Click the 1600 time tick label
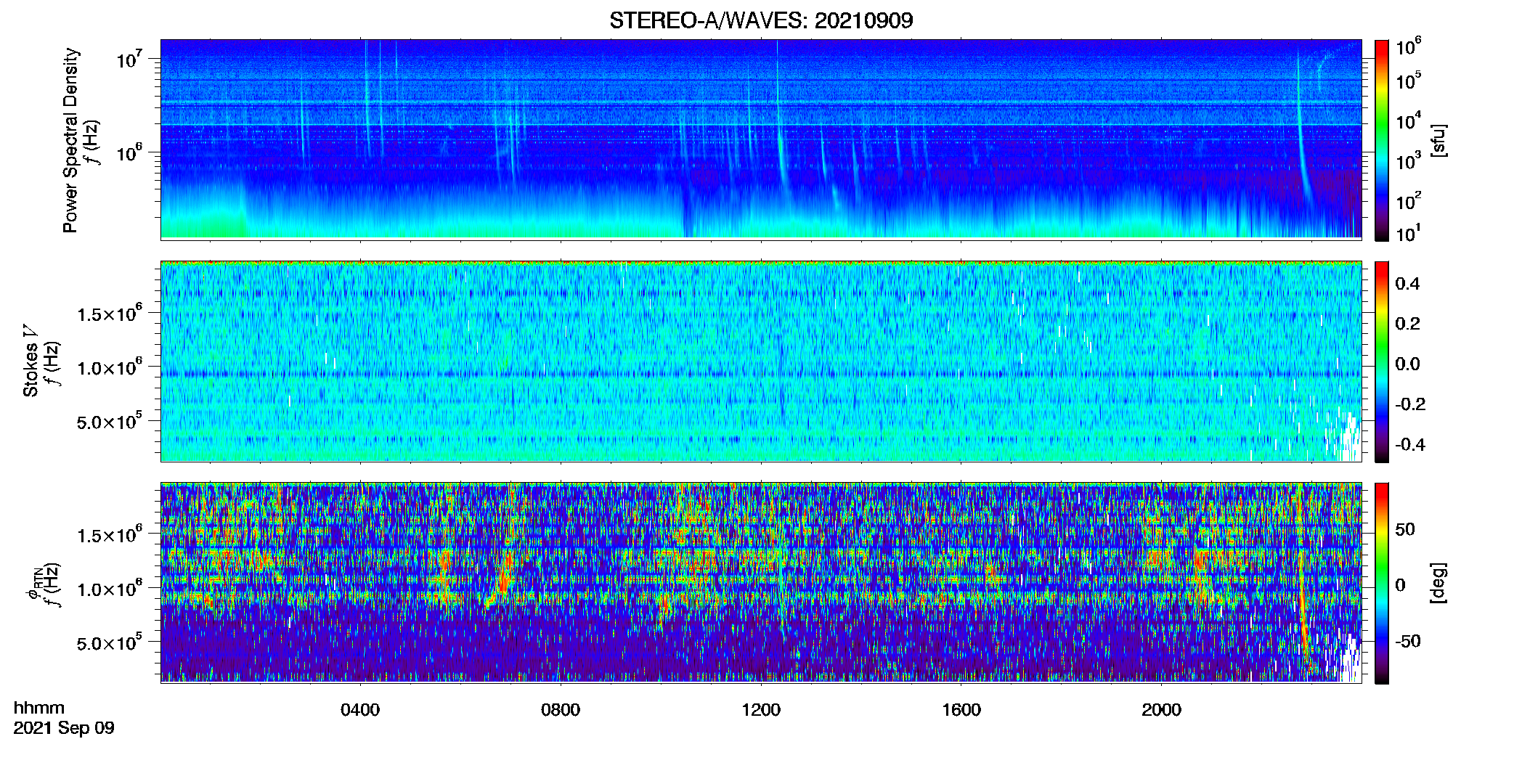 point(961,710)
